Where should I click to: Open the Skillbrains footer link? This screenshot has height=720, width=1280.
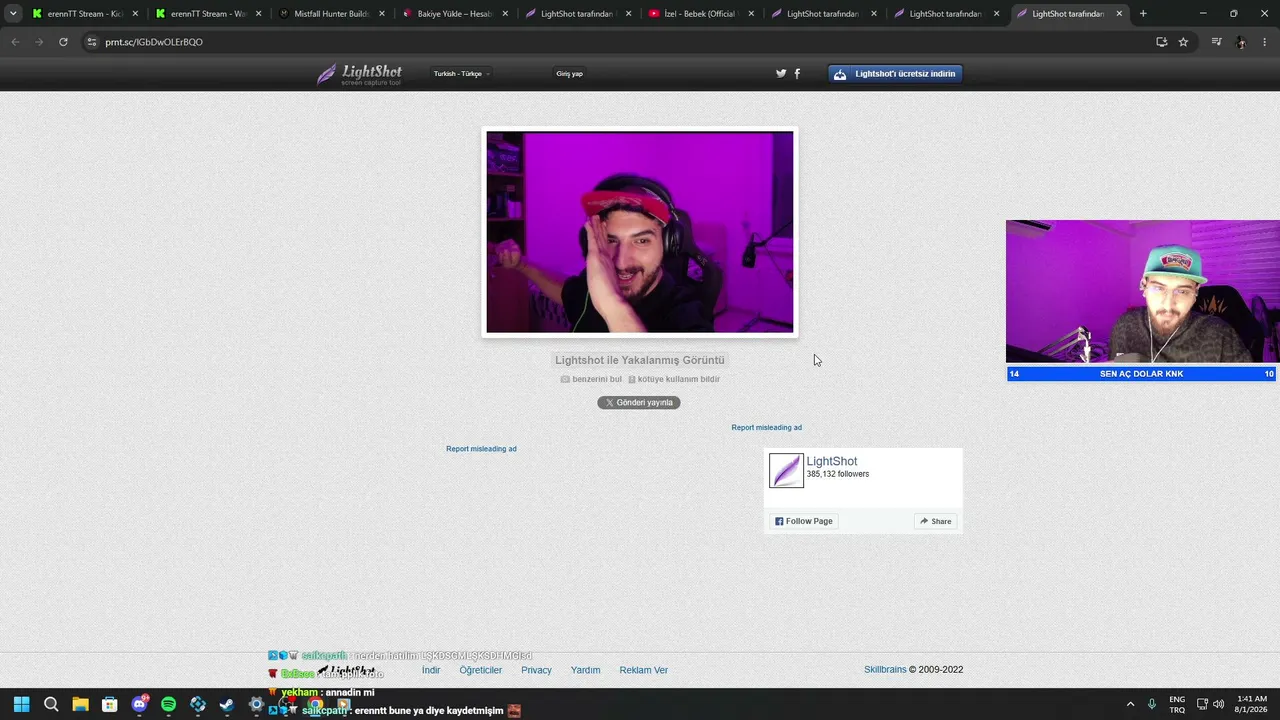[885, 670]
